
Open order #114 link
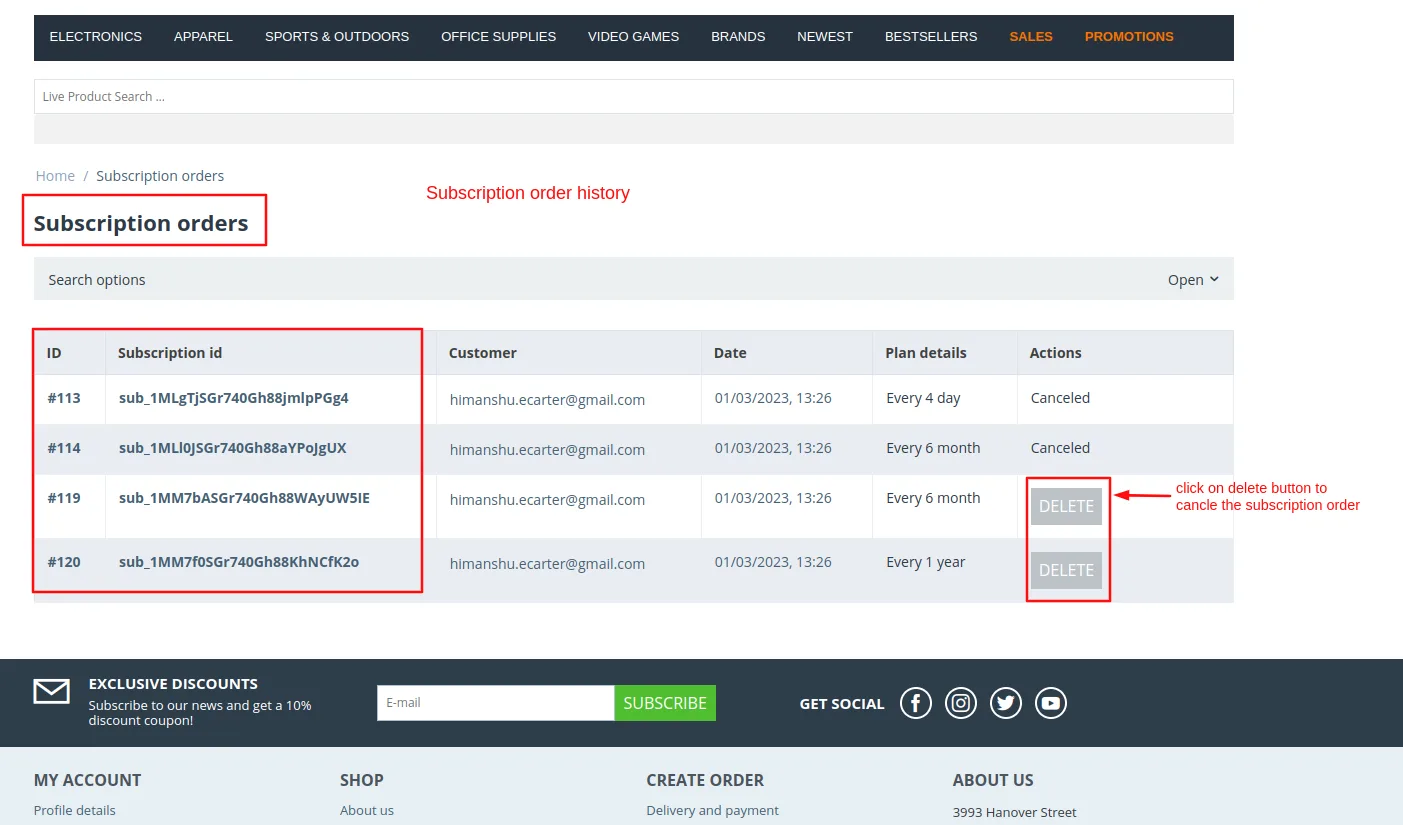point(64,448)
